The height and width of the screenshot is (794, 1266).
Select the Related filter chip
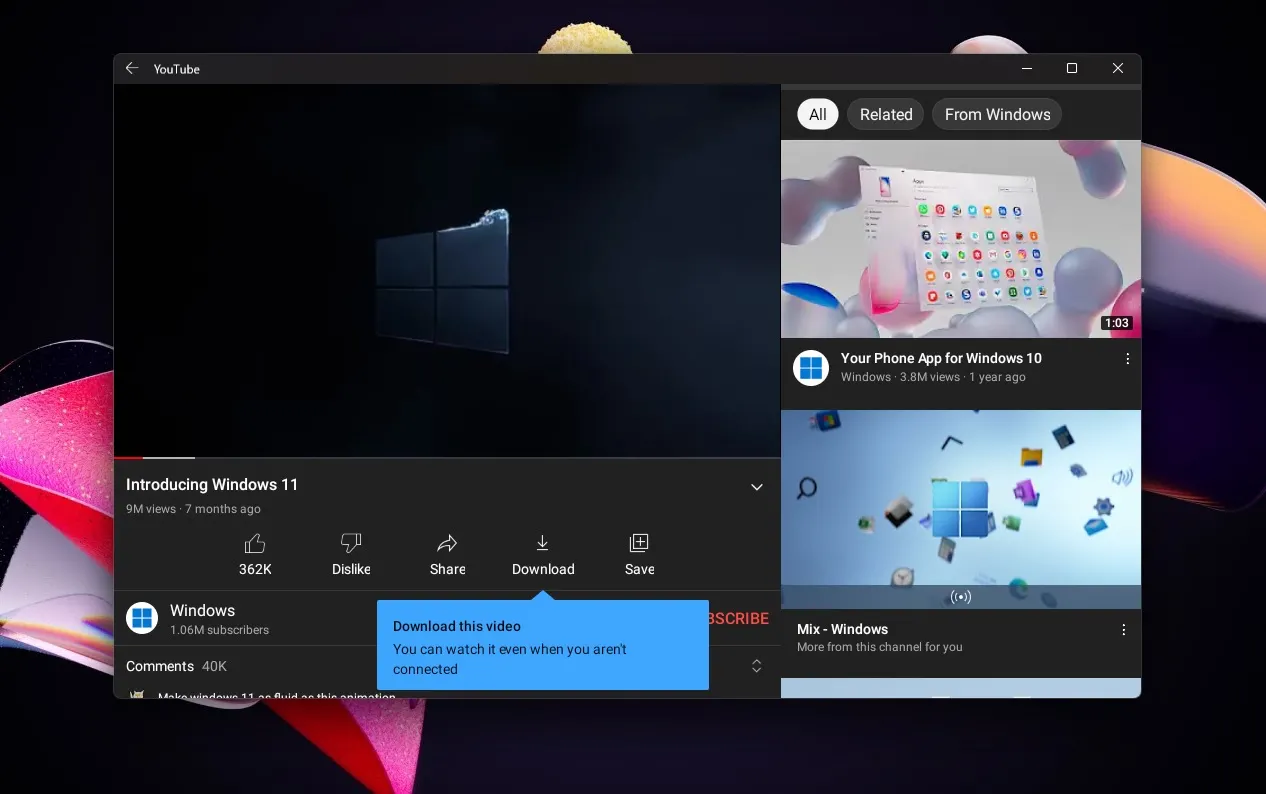pyautogui.click(x=885, y=115)
